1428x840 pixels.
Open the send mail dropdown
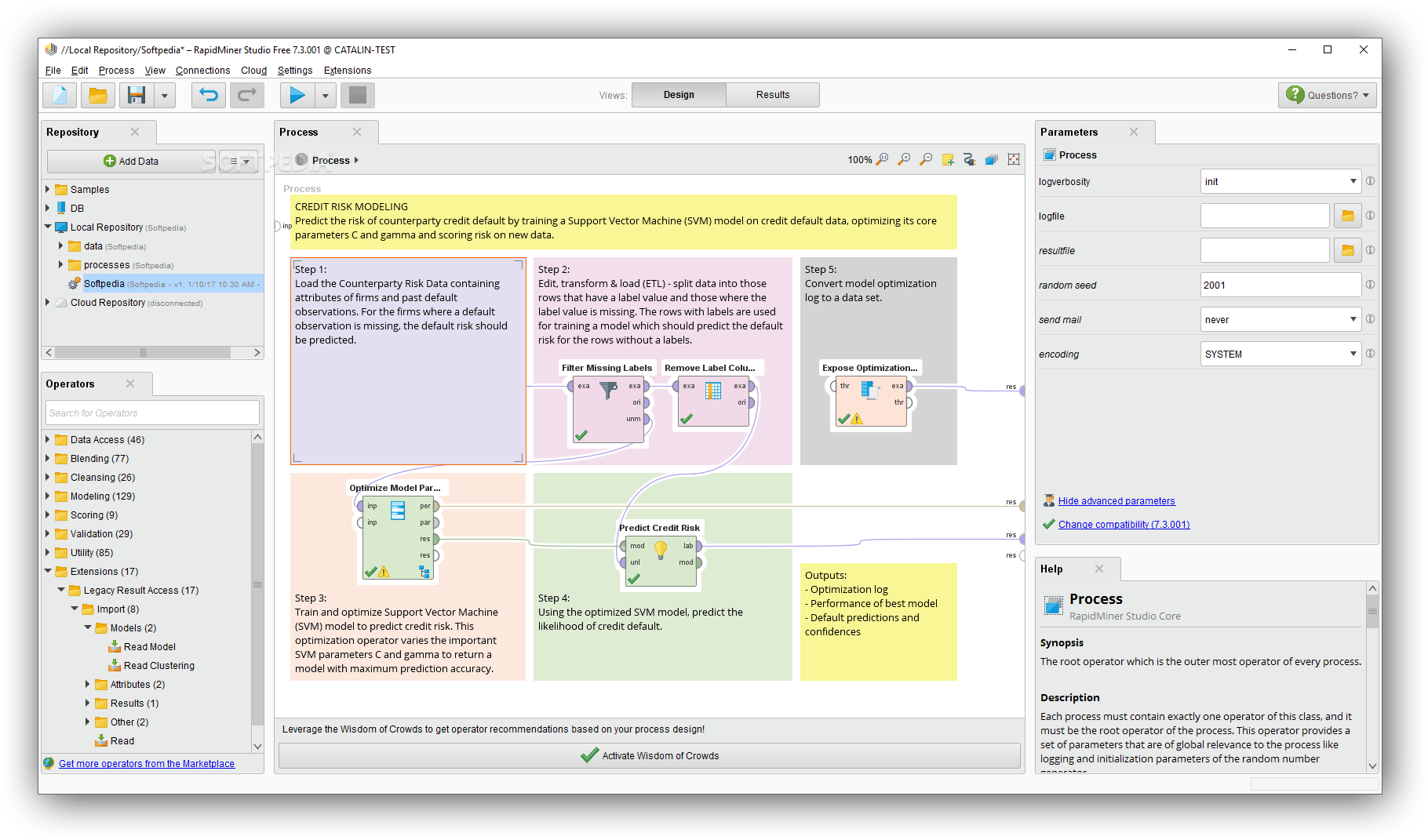click(1280, 319)
